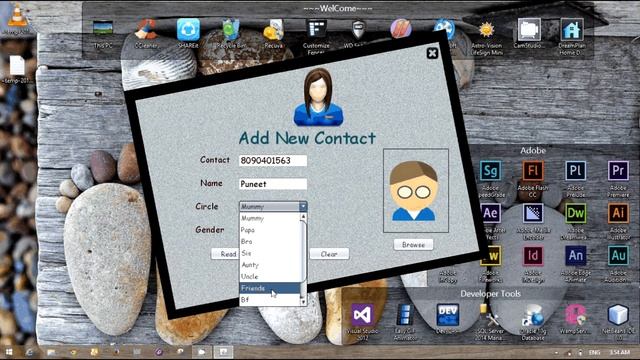Collapse the Circle combo box arrow

(x=303, y=207)
